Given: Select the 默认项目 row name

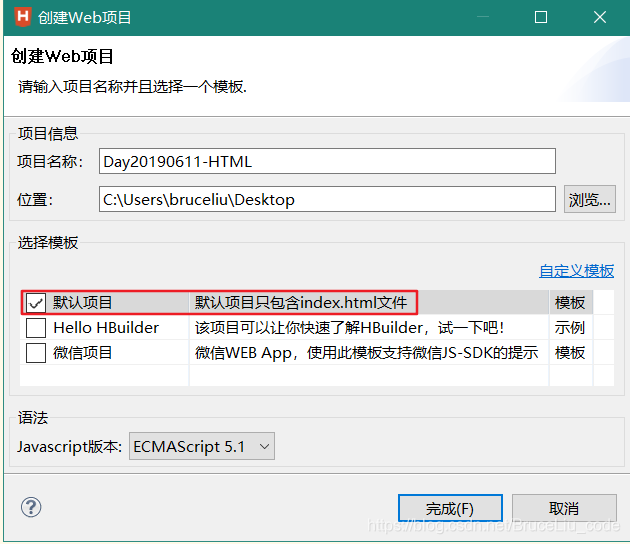Looking at the screenshot, I should 82,303.
